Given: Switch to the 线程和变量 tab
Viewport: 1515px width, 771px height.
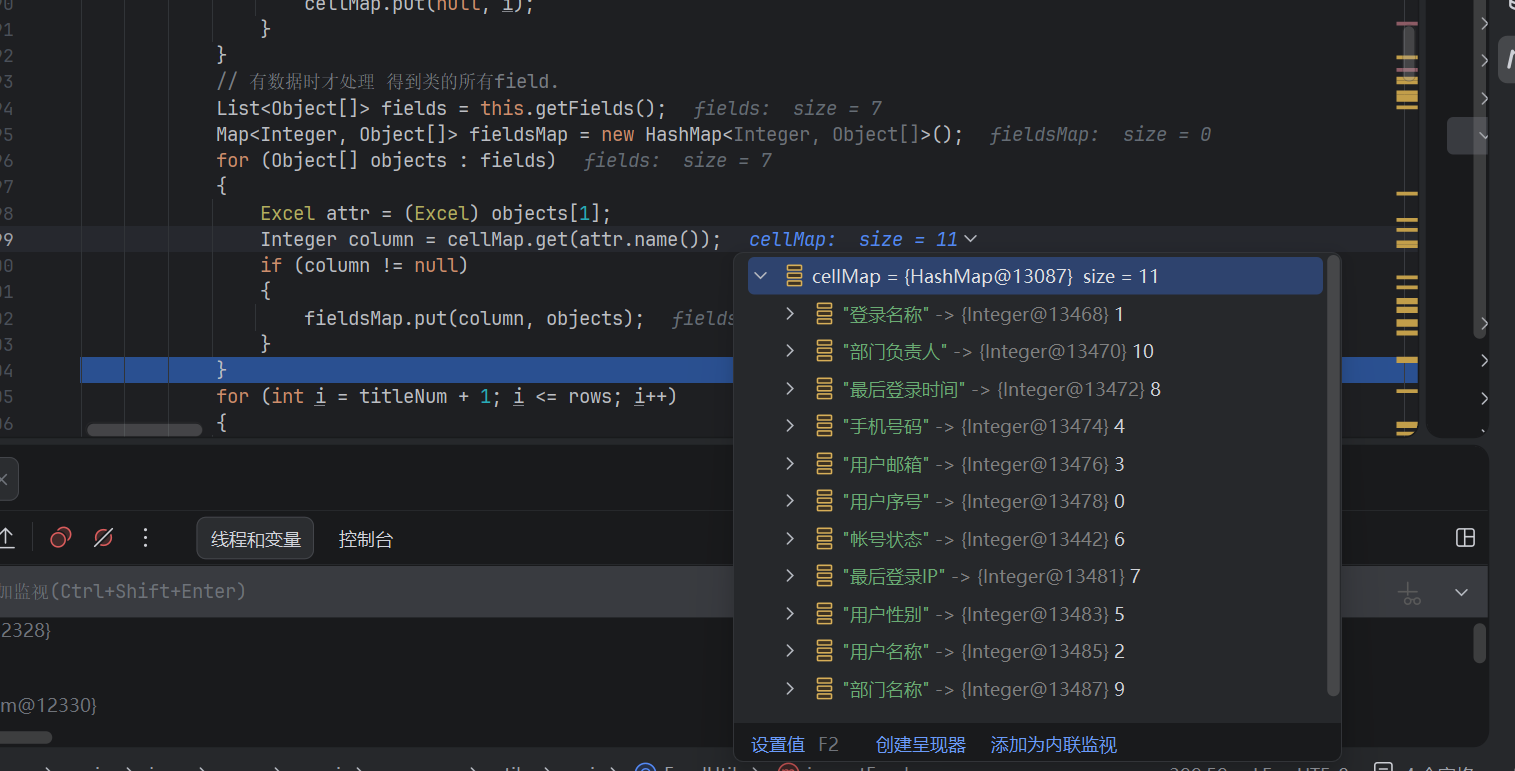Looking at the screenshot, I should pos(255,539).
